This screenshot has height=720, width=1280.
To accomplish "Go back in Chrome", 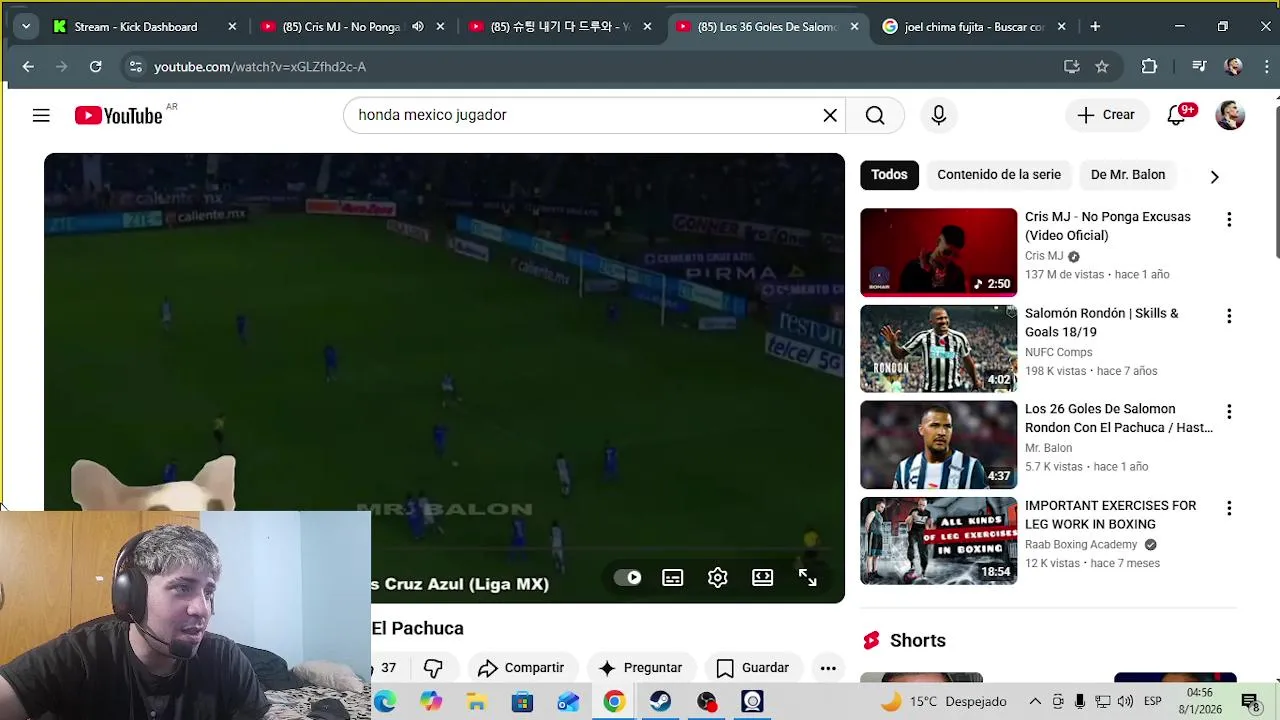I will pos(28,67).
